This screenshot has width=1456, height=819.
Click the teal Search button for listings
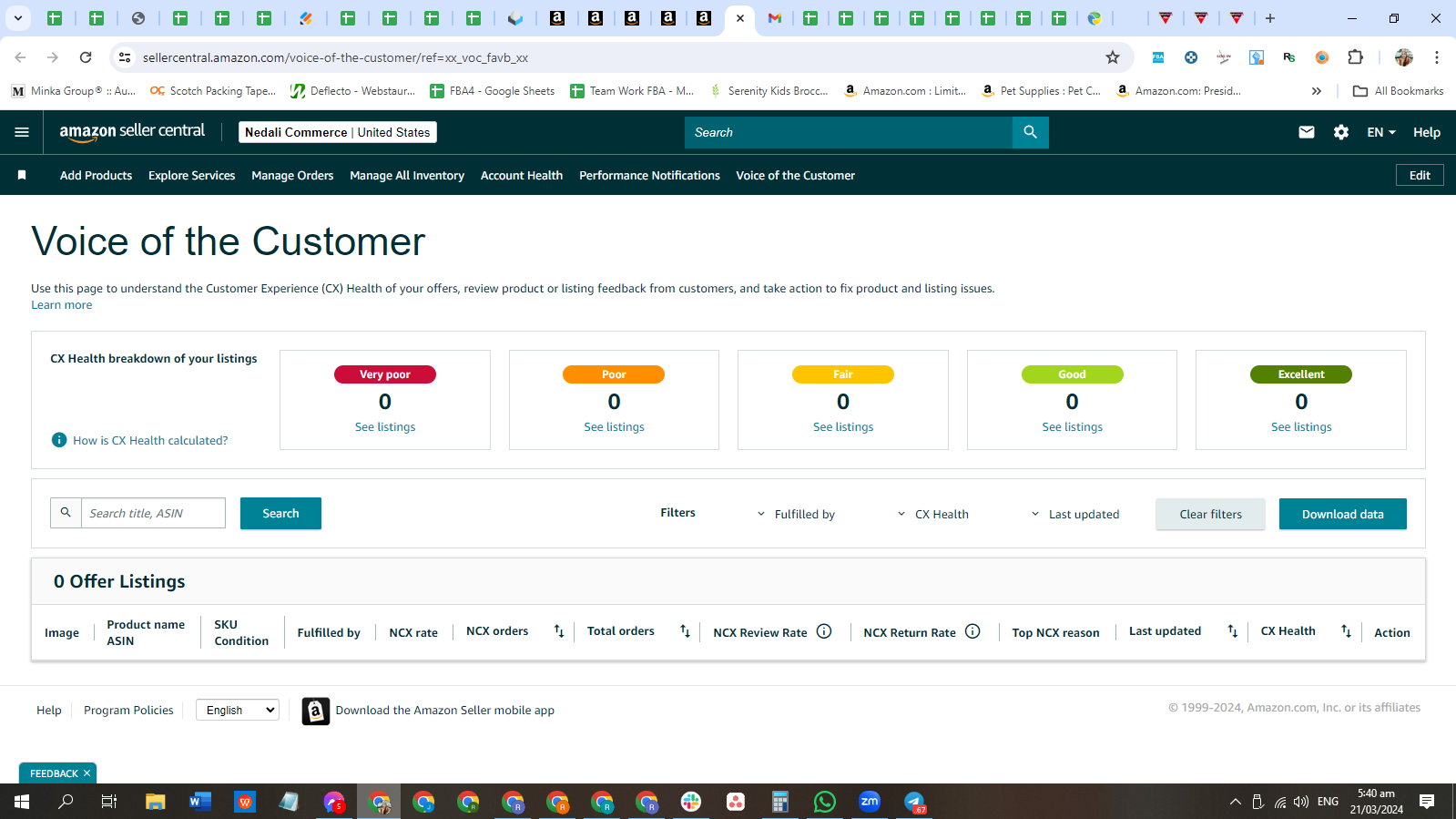(280, 513)
